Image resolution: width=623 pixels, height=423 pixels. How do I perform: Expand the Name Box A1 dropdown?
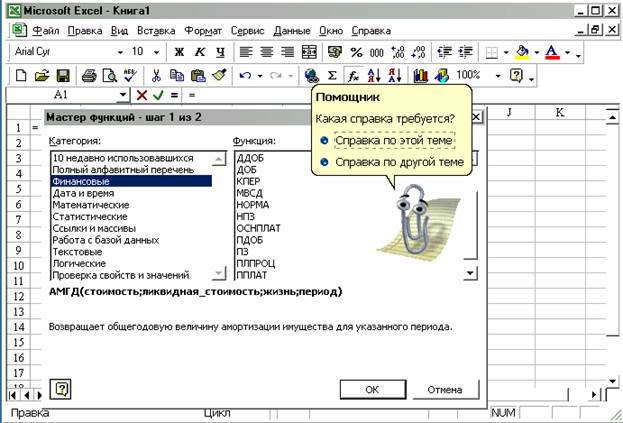[x=123, y=95]
